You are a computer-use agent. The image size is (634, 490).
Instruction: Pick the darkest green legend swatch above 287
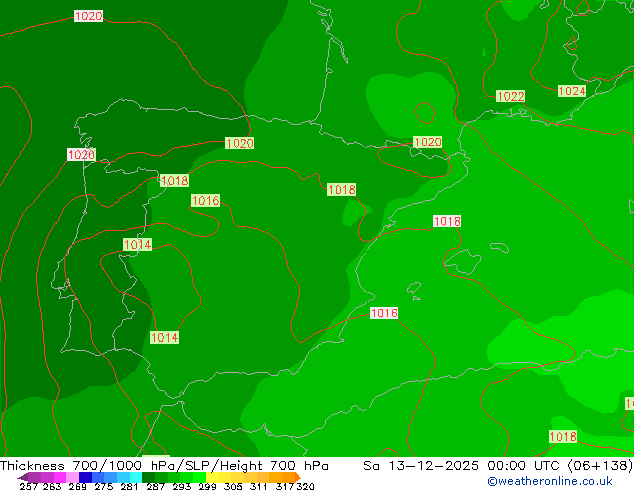tap(148, 477)
